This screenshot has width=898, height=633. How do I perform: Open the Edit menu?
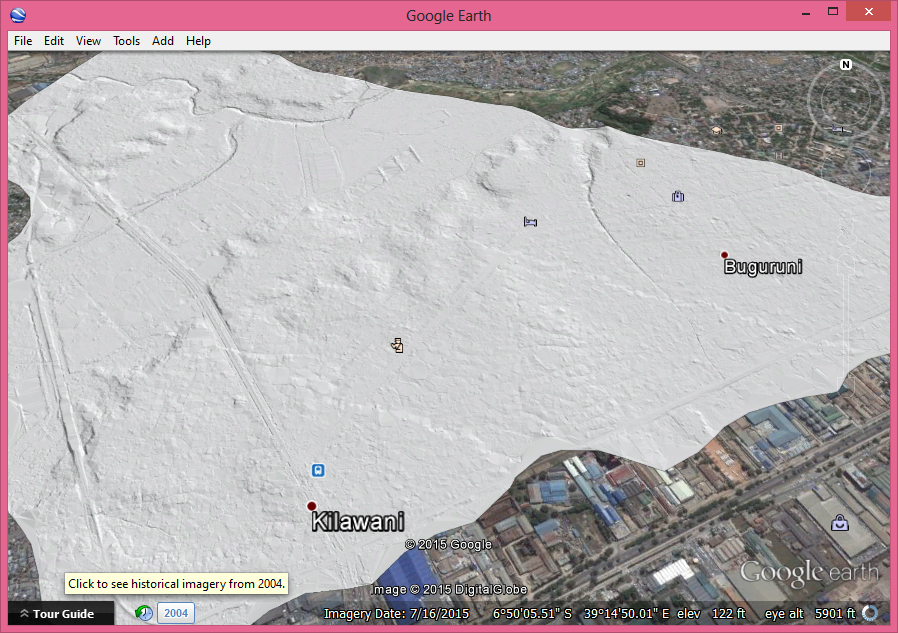coord(54,41)
